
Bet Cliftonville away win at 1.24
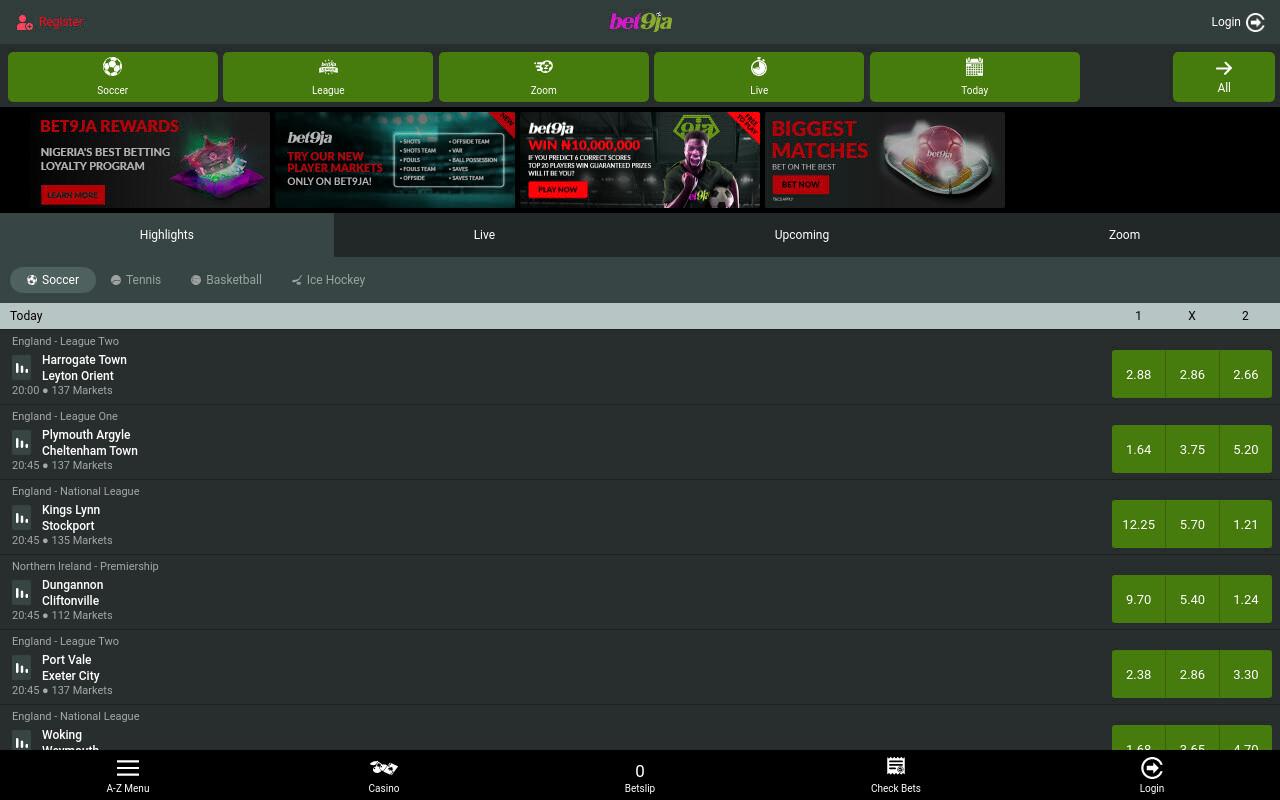pos(1246,599)
